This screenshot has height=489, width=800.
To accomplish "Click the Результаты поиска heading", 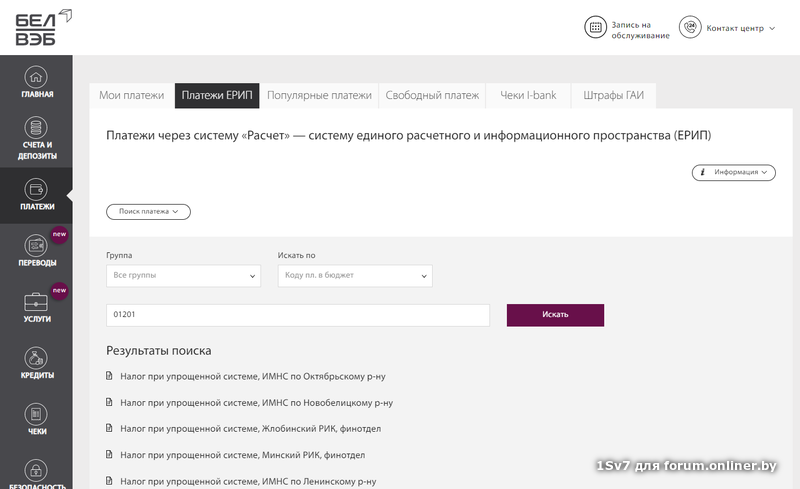I will (159, 351).
